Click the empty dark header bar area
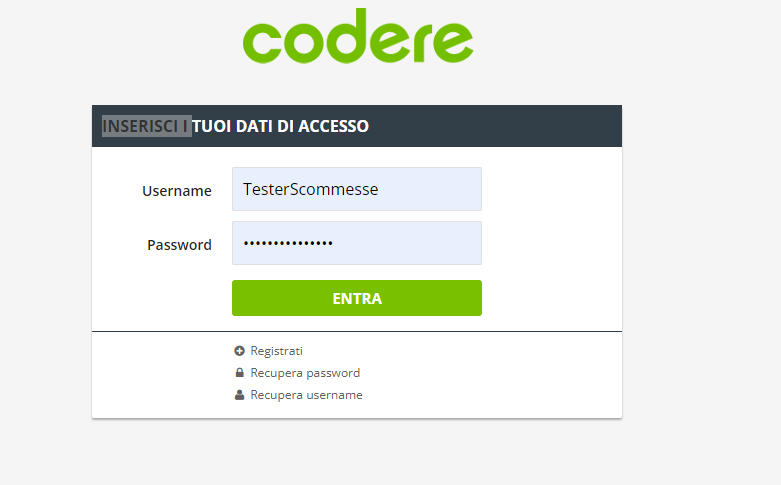The height and width of the screenshot is (485, 781). [500, 126]
